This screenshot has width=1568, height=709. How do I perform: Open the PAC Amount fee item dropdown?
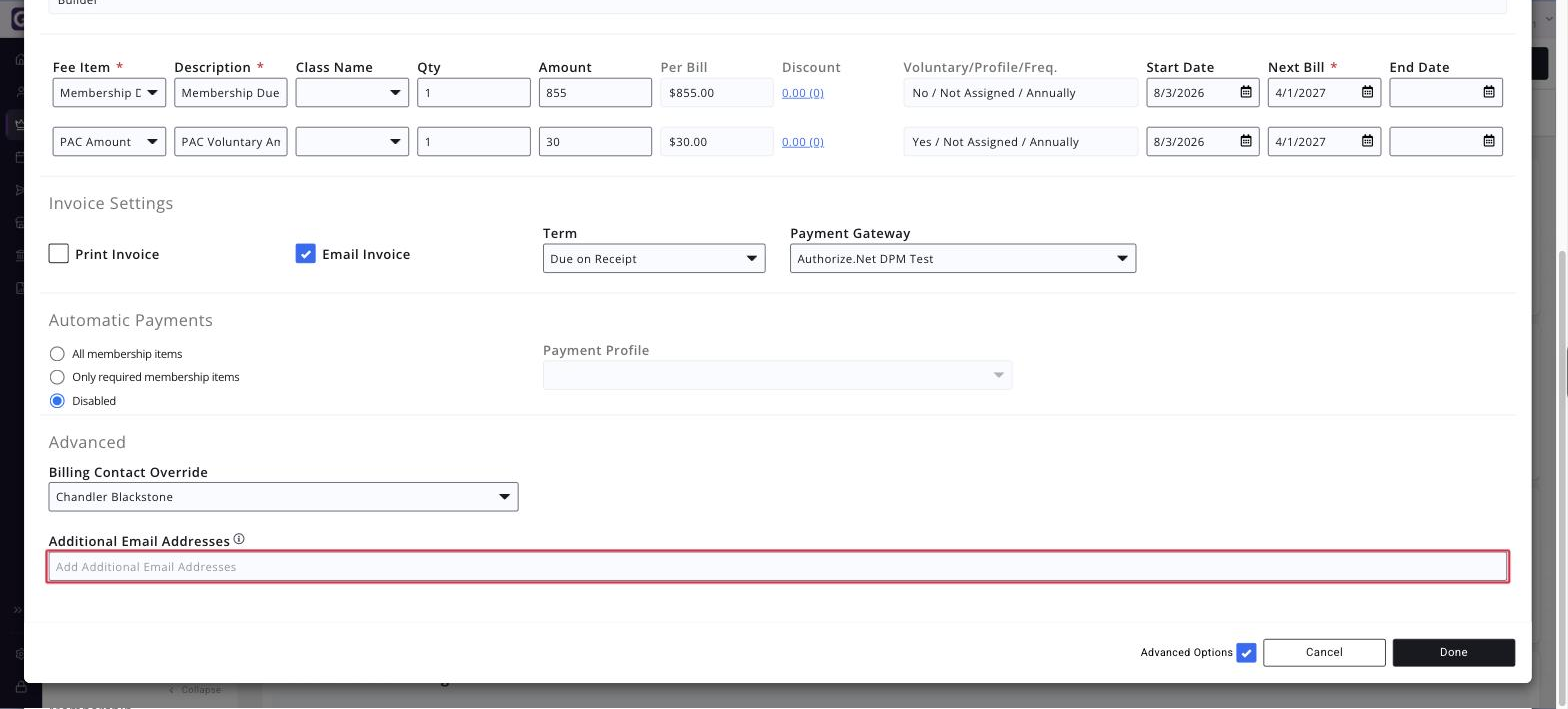click(x=109, y=142)
